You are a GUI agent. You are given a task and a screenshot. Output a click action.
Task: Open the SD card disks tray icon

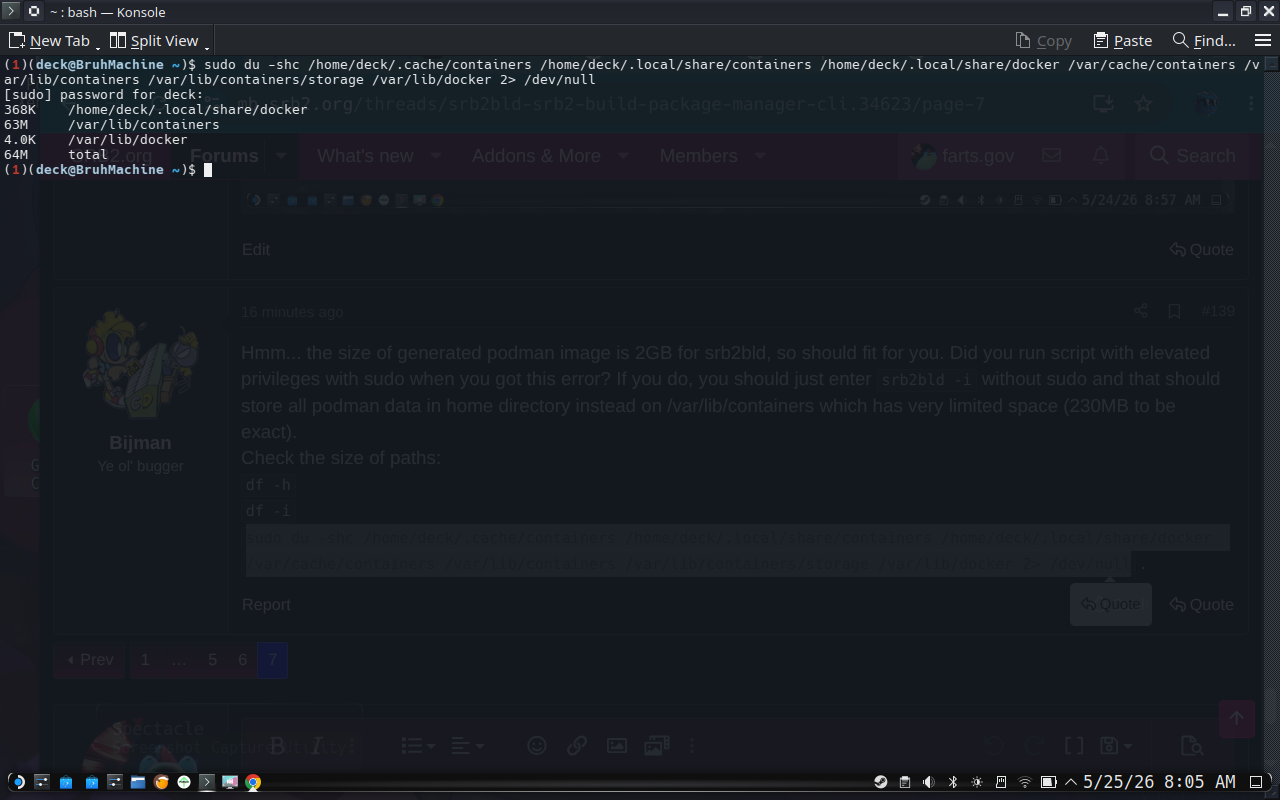tap(1001, 782)
